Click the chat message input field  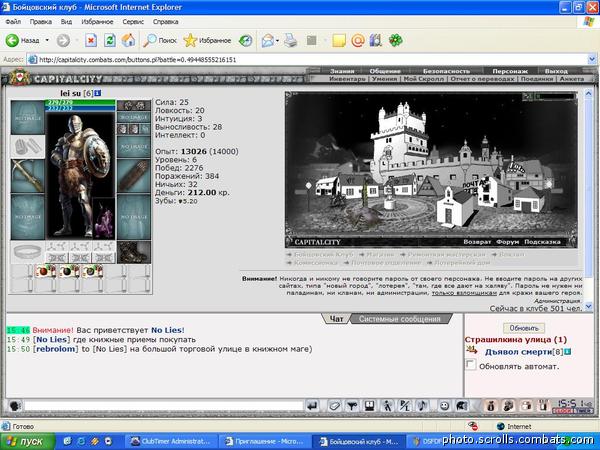point(163,406)
